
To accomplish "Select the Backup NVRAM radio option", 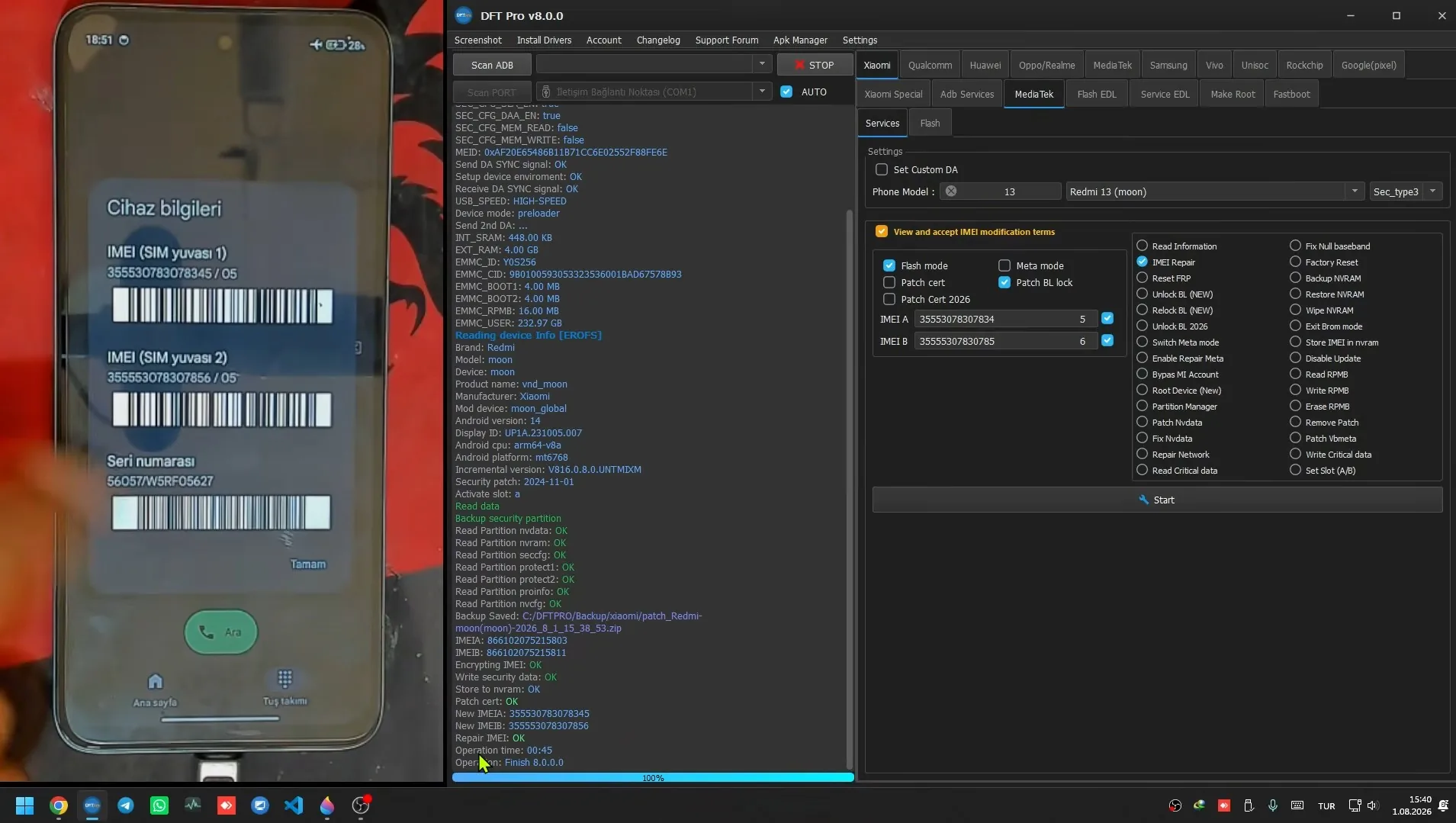I will [x=1296, y=278].
